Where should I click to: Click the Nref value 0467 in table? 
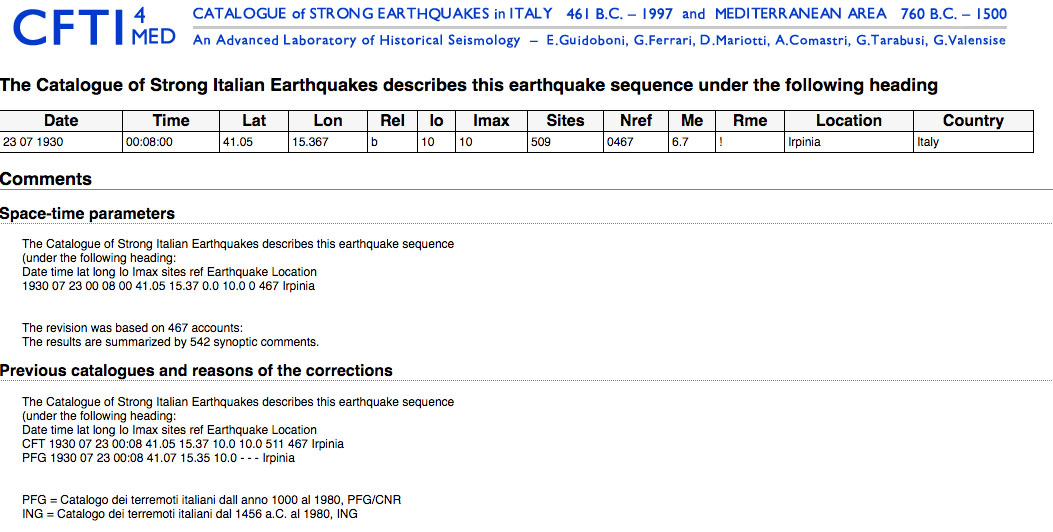click(x=621, y=142)
